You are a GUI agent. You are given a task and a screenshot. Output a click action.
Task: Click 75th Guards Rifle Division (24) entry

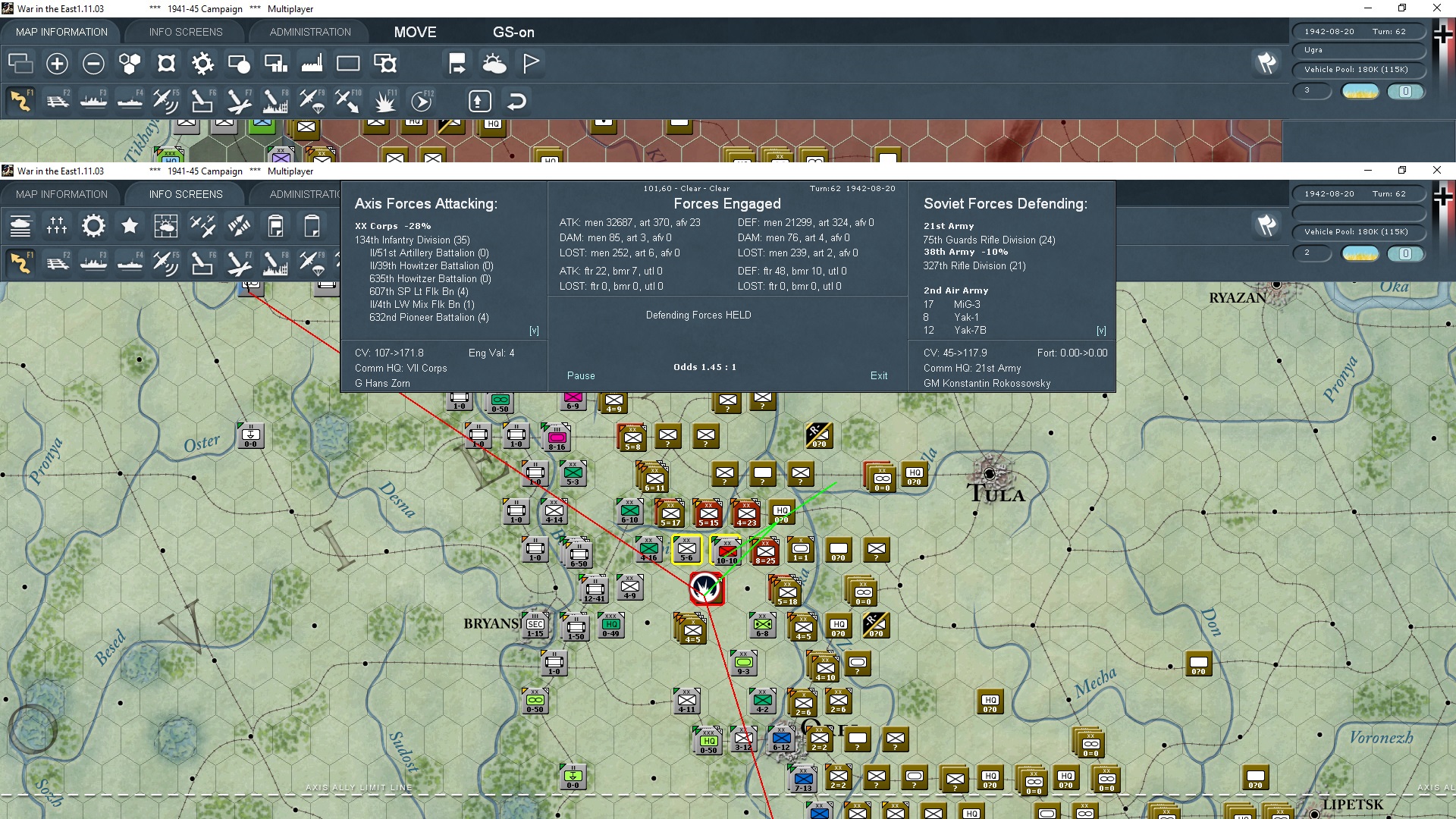989,240
